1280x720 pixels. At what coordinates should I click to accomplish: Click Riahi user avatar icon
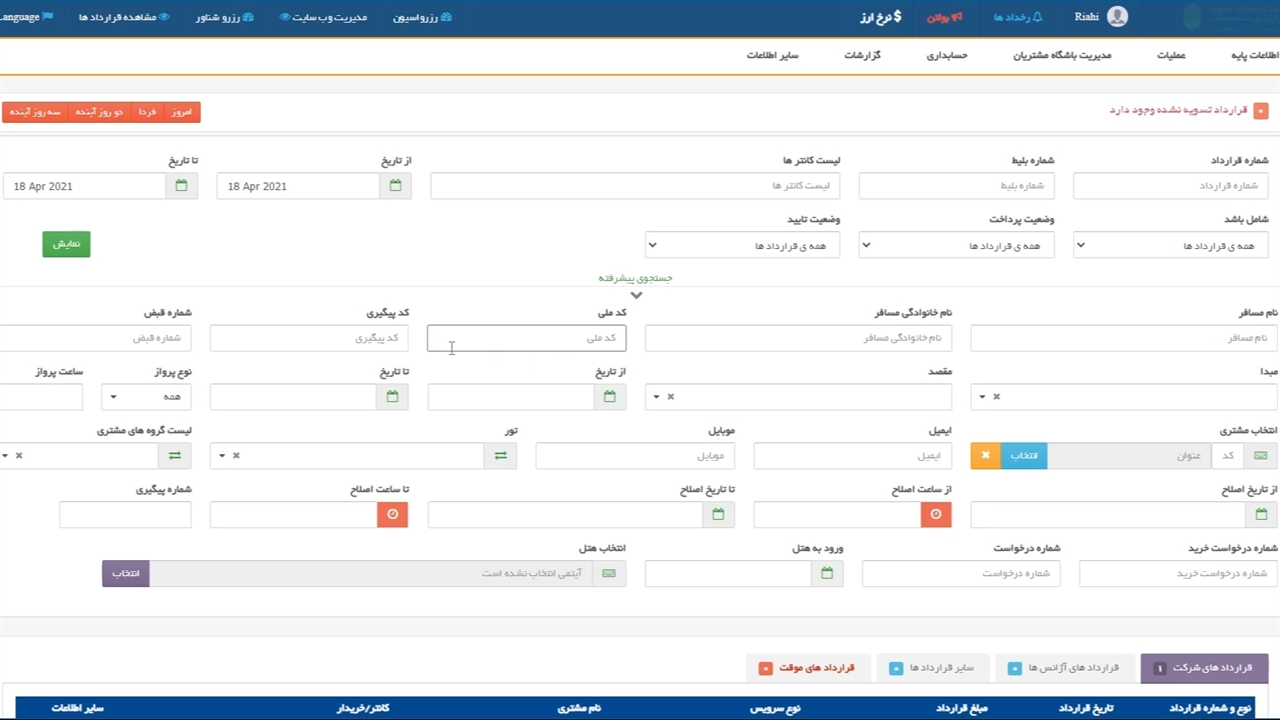1117,17
